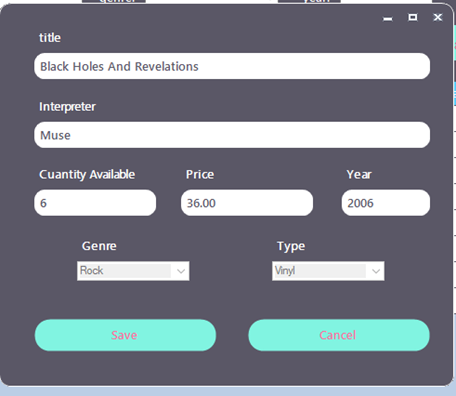Viewport: 456px width, 396px height.
Task: Click the Interpreter field containing Muse
Action: pos(232,135)
